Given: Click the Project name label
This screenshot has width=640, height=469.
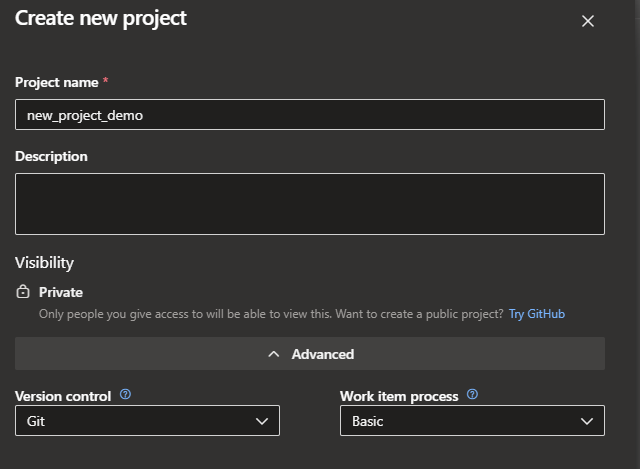Looking at the screenshot, I should [x=56, y=82].
